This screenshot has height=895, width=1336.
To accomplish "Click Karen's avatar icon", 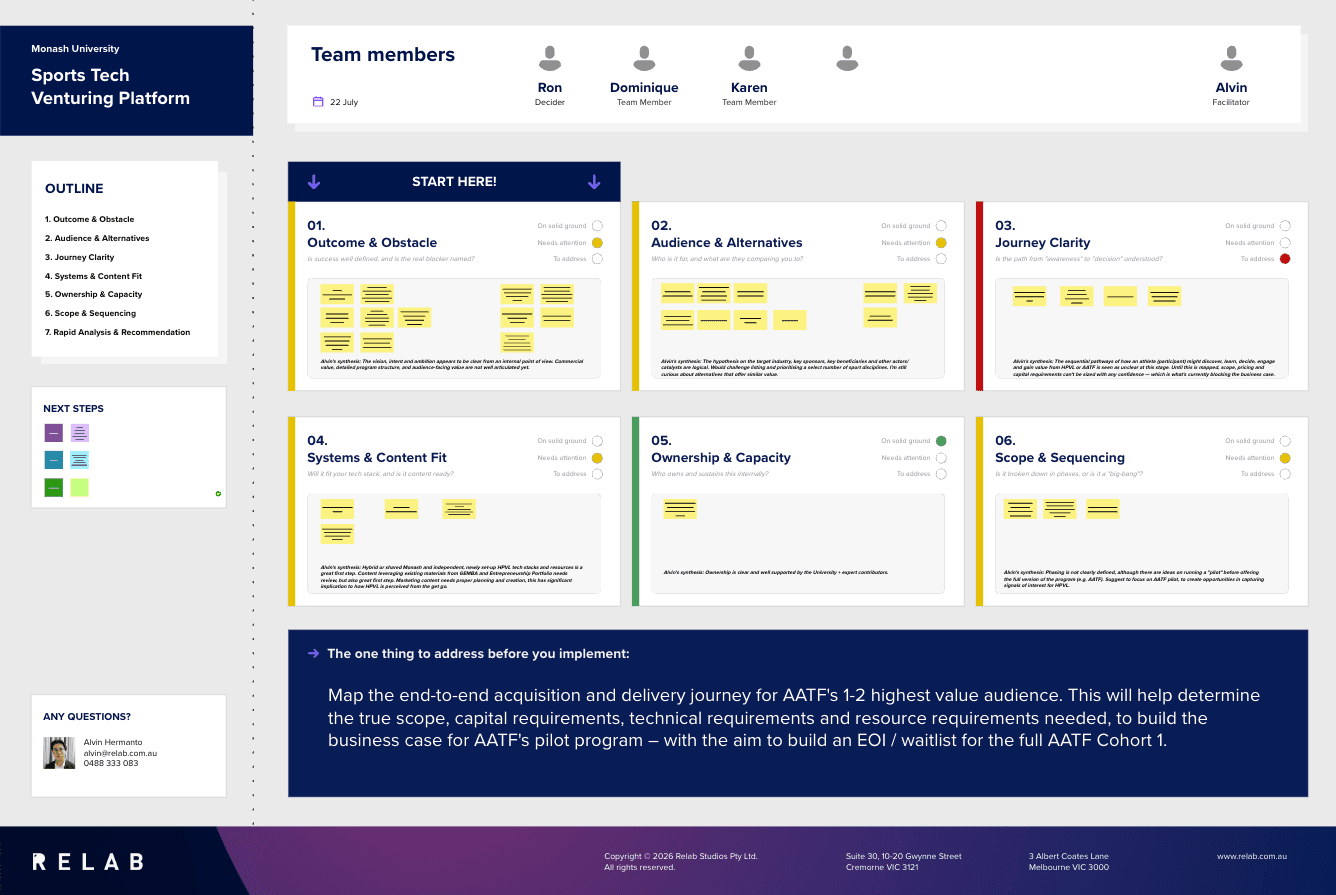I will coord(749,59).
